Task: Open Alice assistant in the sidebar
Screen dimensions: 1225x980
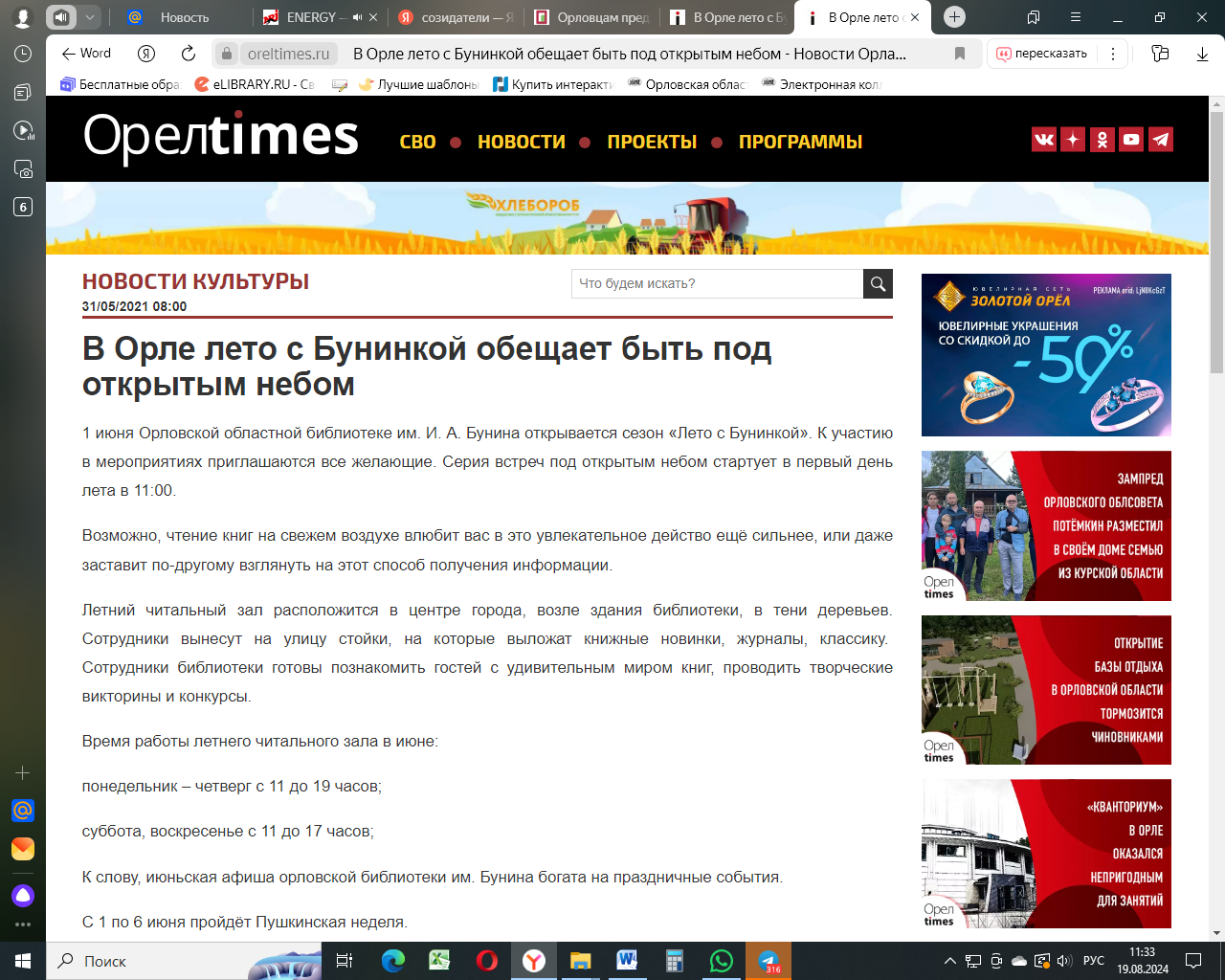Action: coord(23,896)
